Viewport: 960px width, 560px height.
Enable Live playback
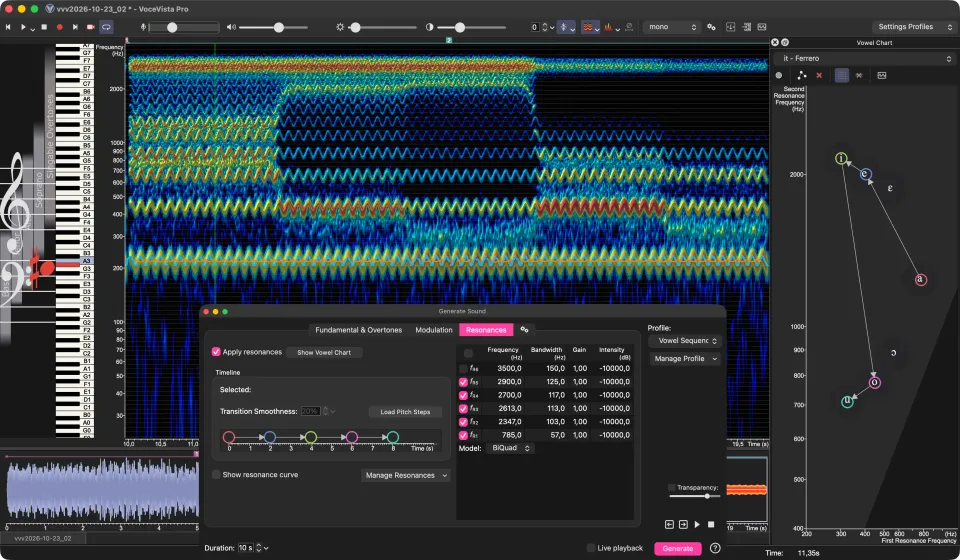pyautogui.click(x=591, y=548)
